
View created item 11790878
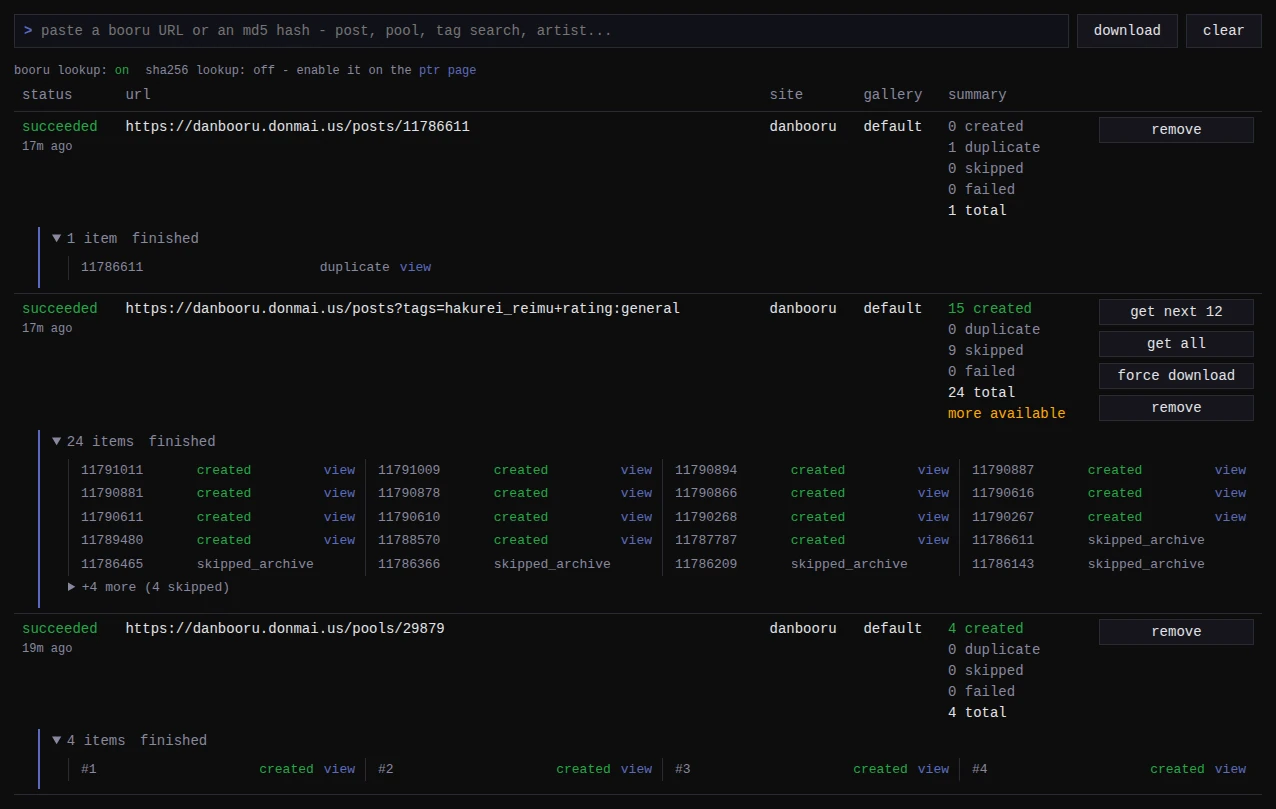pos(636,493)
